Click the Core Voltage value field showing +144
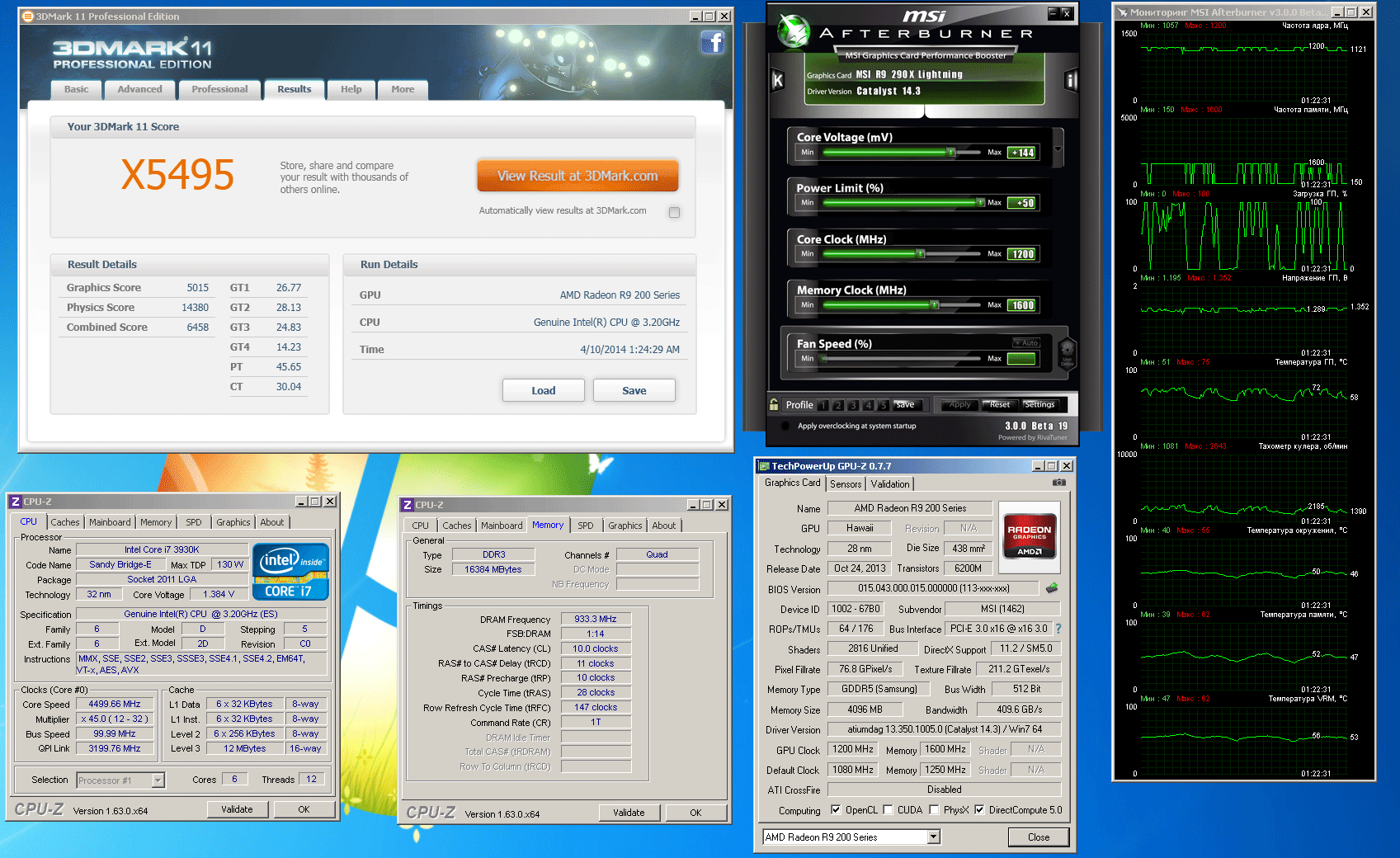This screenshot has height=858, width=1400. (1023, 153)
